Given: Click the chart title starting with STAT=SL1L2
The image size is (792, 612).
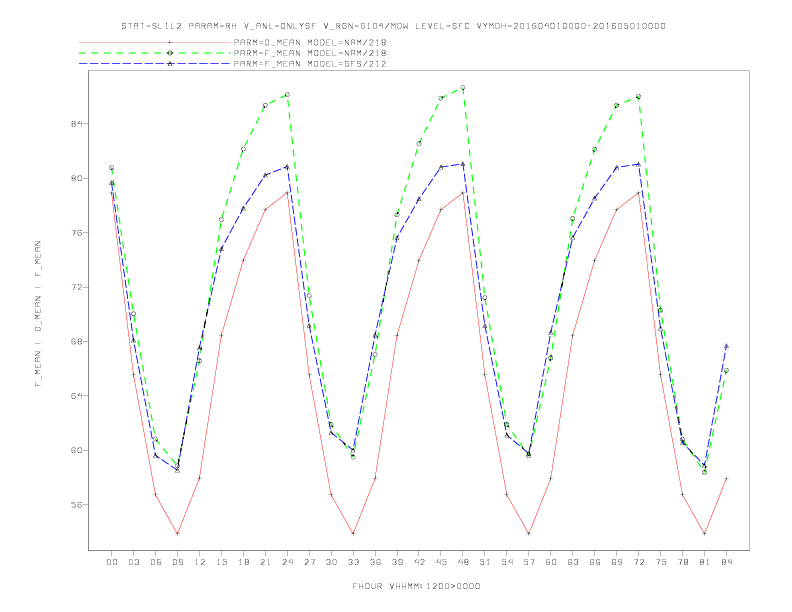Looking at the screenshot, I should coord(393,26).
